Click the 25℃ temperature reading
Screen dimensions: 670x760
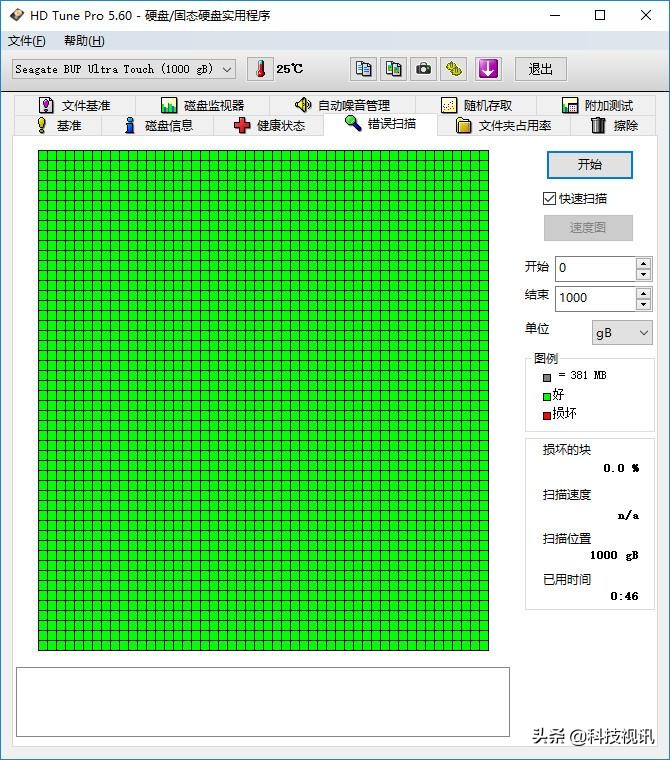click(x=289, y=69)
